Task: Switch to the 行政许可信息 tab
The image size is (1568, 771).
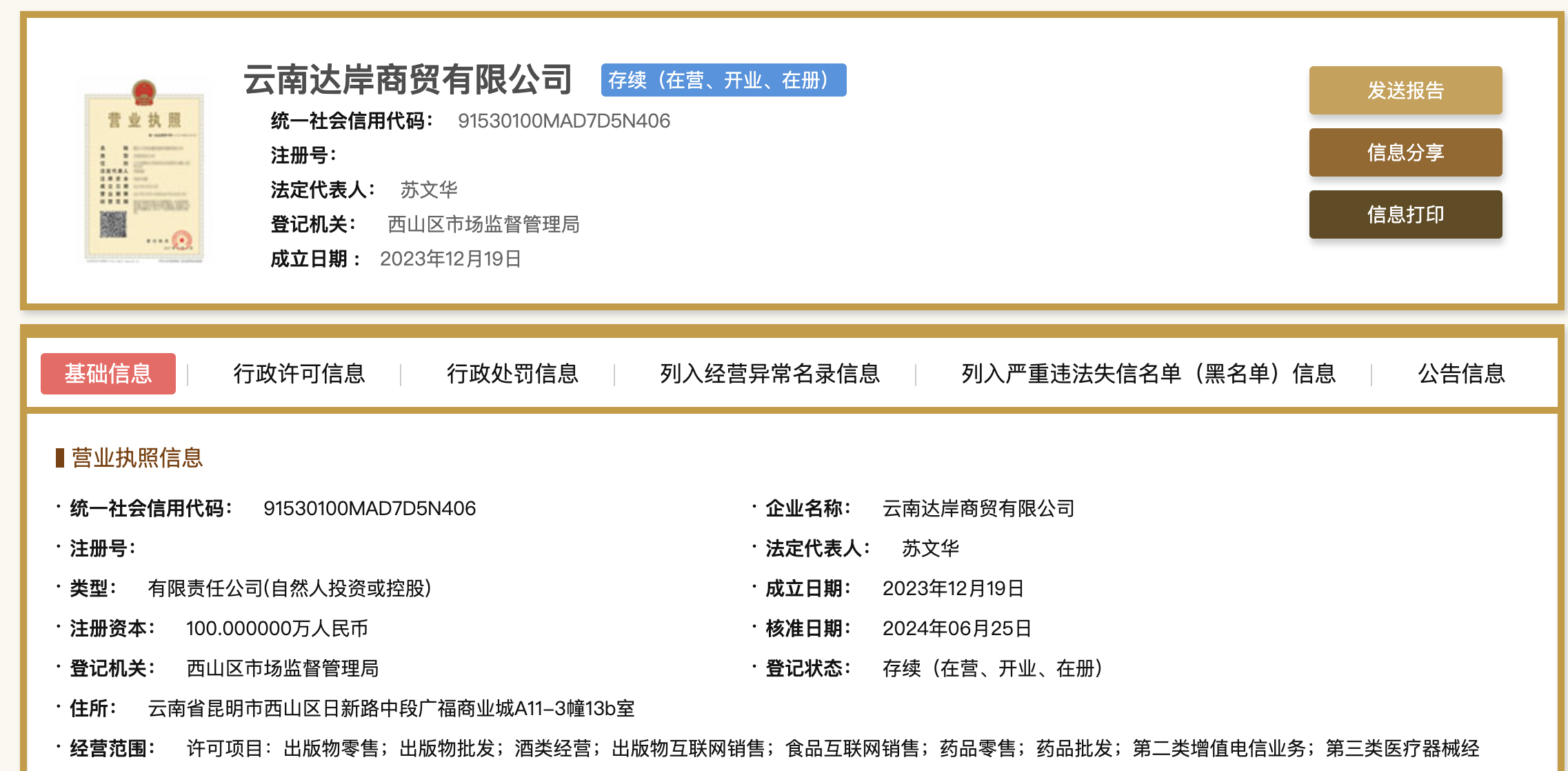Action: [299, 374]
